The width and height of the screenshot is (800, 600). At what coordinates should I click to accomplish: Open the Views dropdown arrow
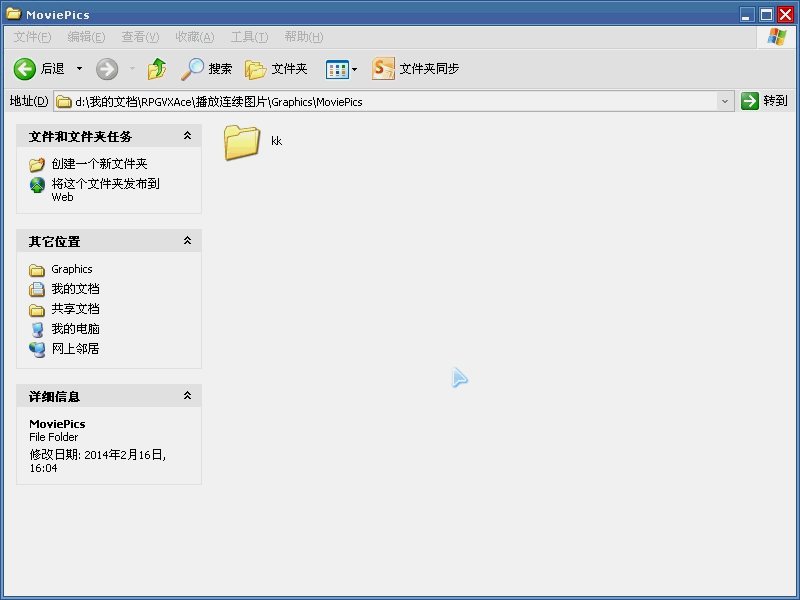pos(355,69)
